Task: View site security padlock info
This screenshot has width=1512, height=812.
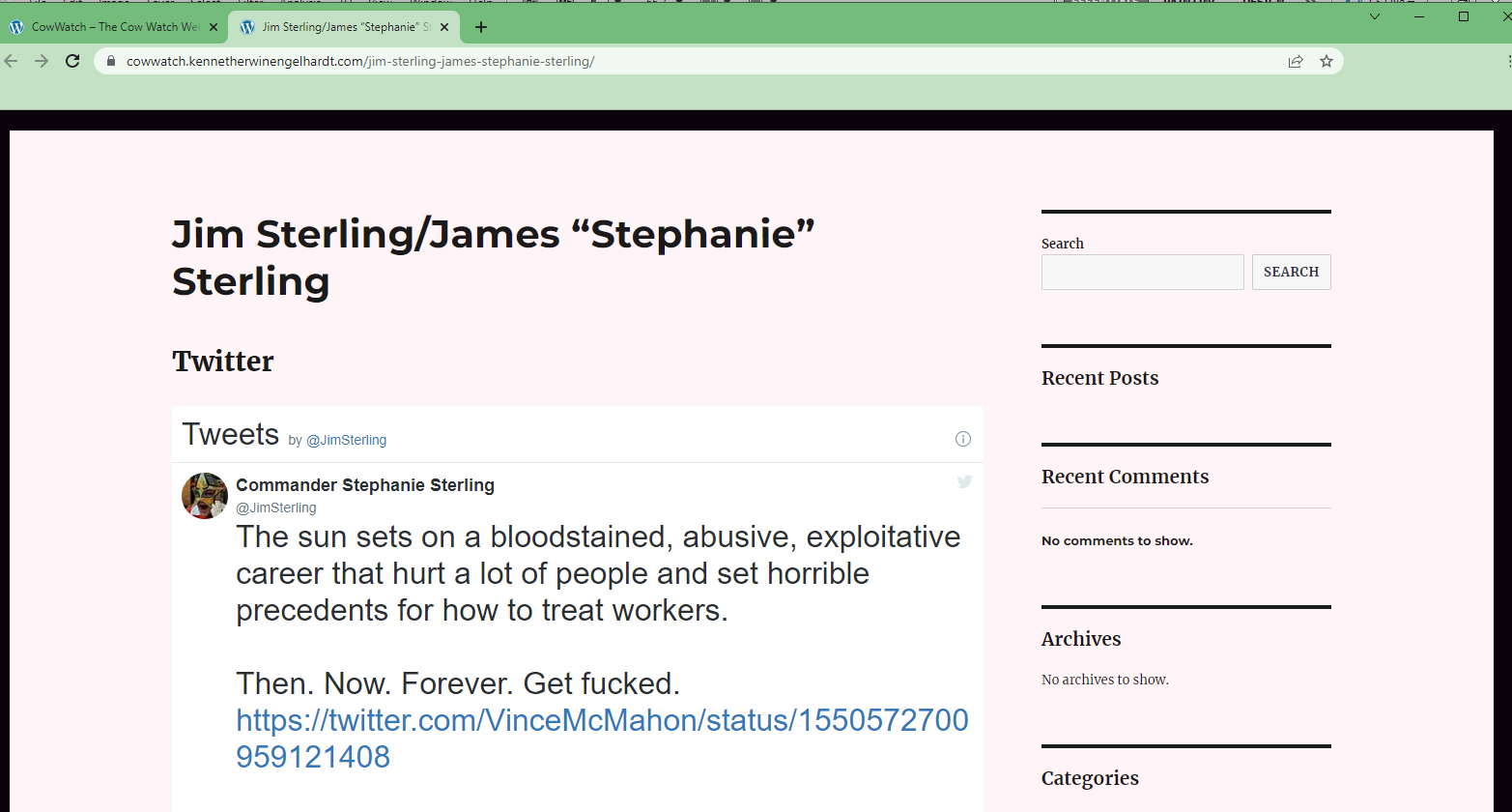Action: pos(110,61)
